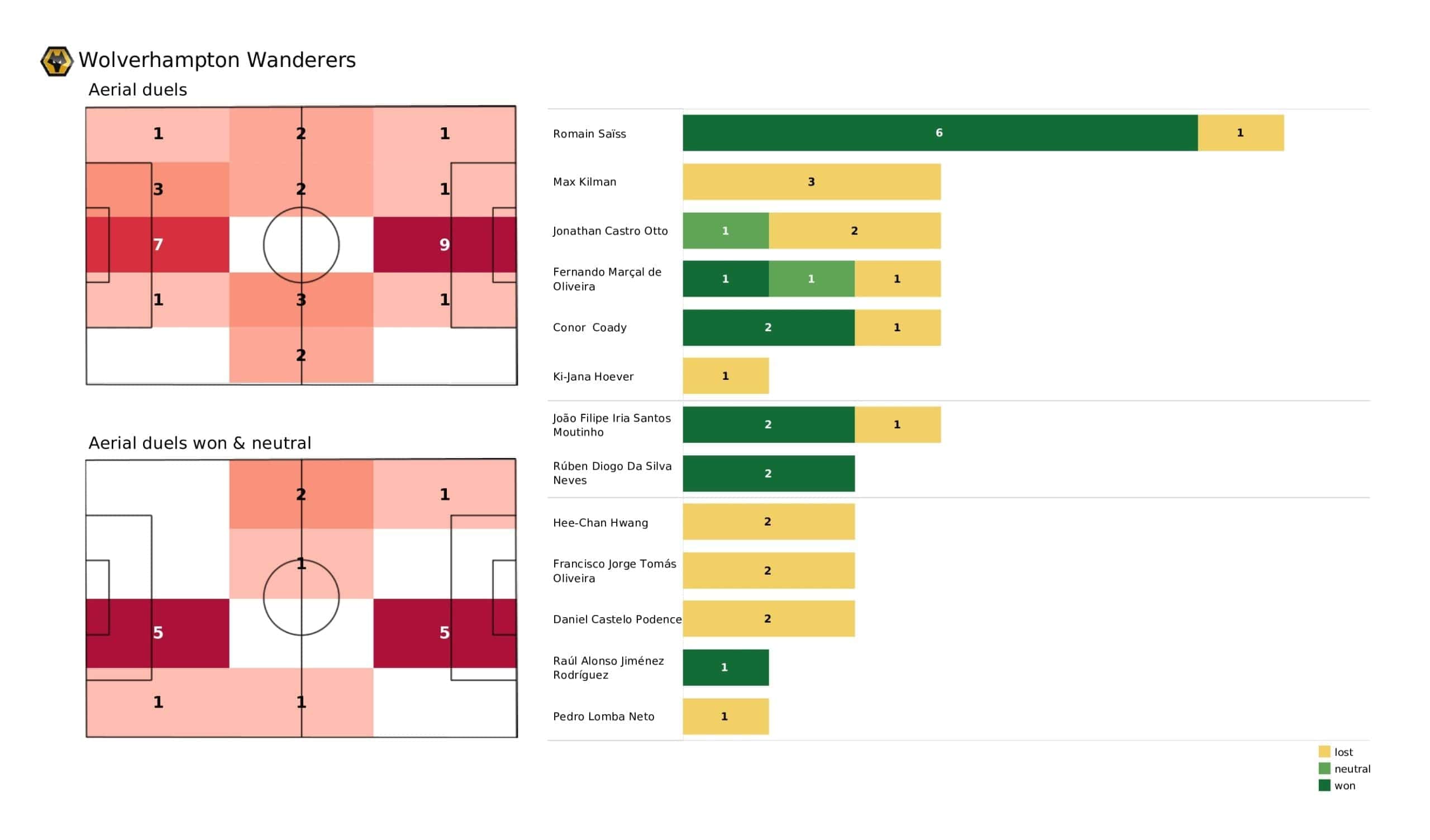Click the Hee-Chan Hwang player name label

click(x=600, y=523)
